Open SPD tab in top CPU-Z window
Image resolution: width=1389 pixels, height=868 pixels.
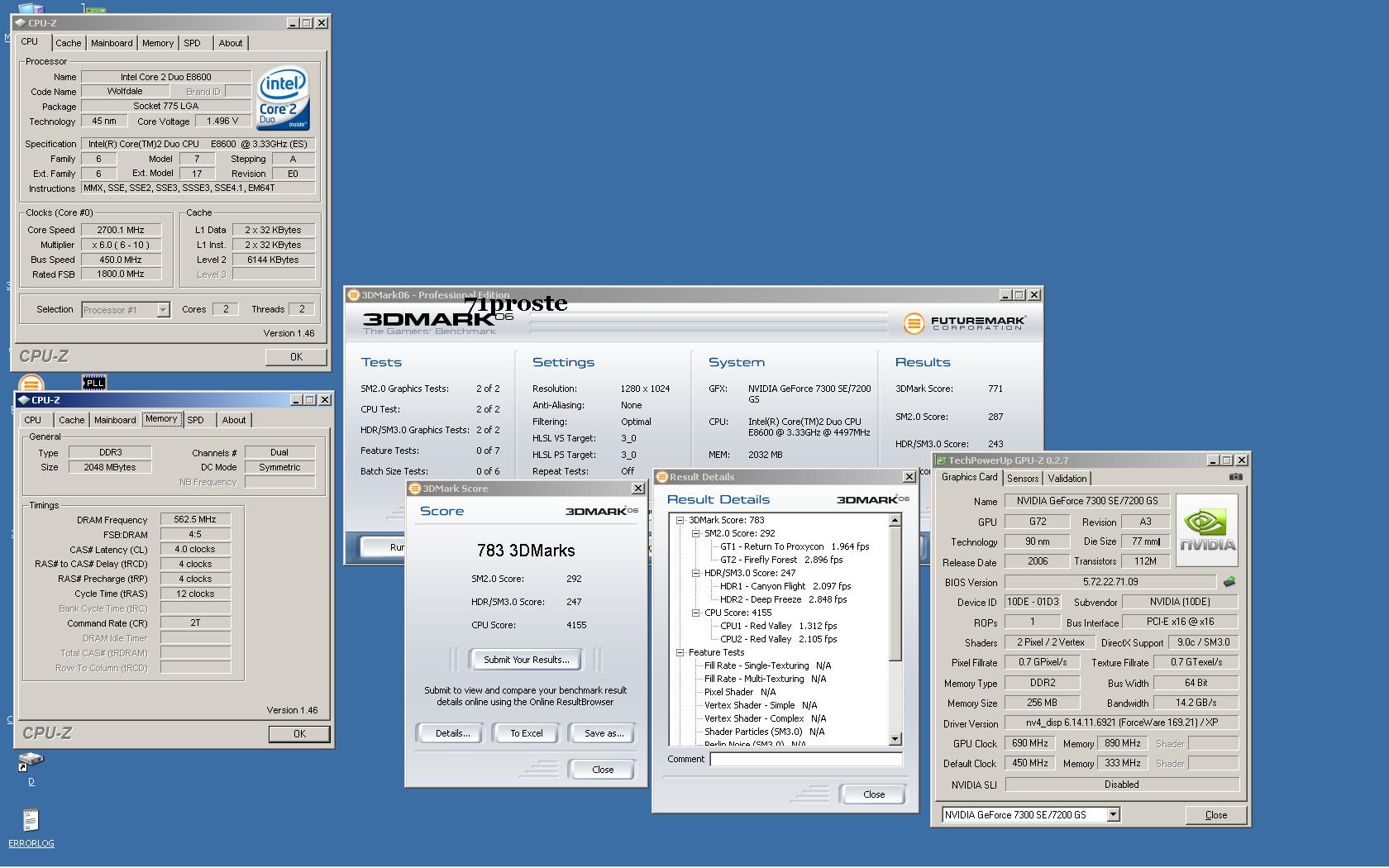click(193, 43)
